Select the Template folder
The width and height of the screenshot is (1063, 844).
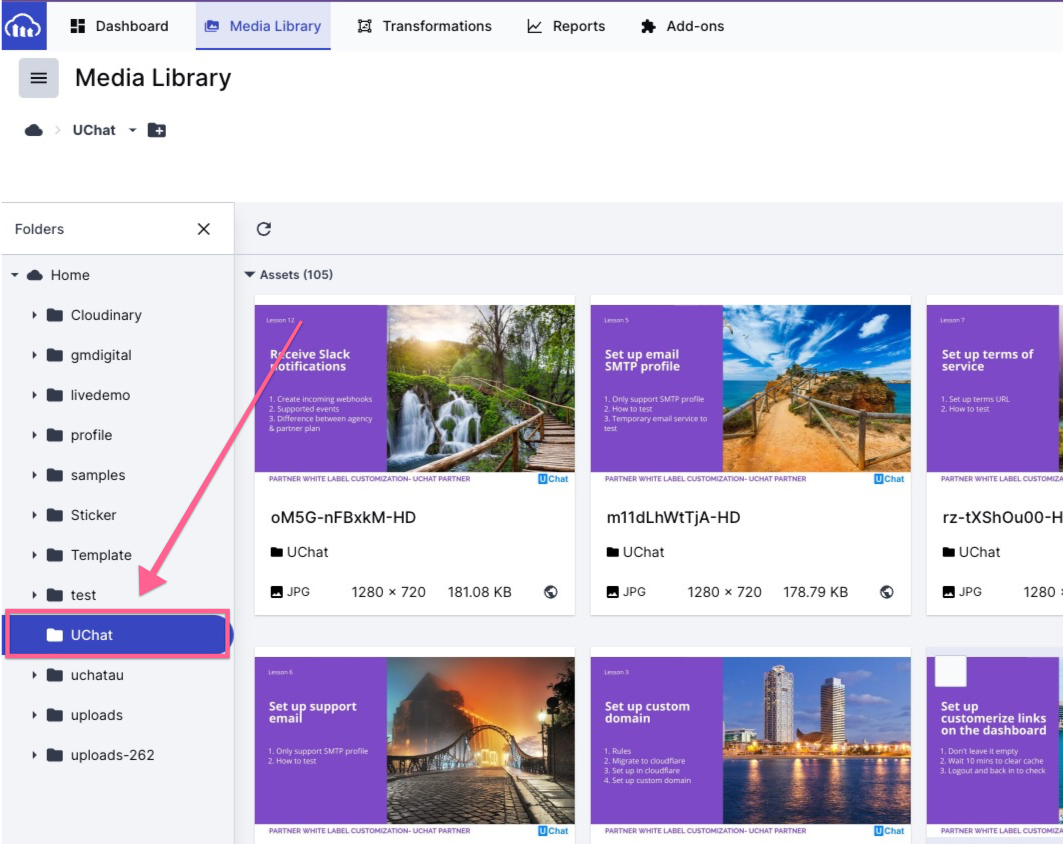click(x=101, y=555)
